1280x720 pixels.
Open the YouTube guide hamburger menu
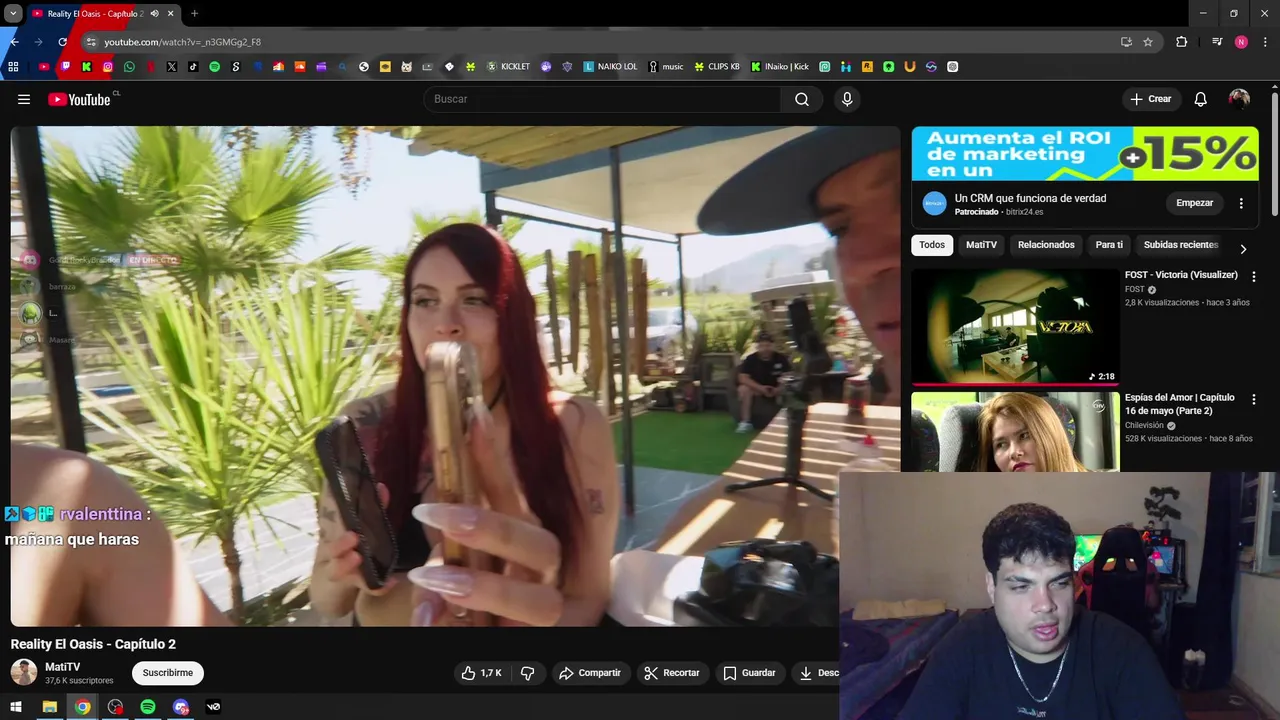pyautogui.click(x=24, y=99)
